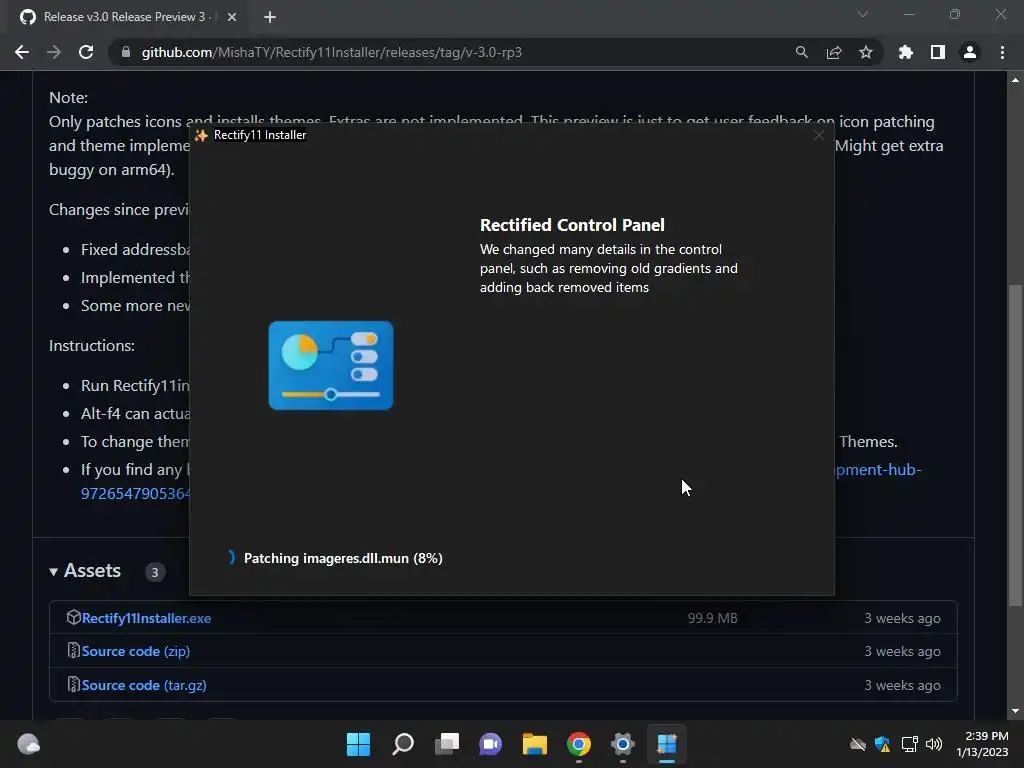Click the lock icon in address bar
Viewport: 1024px width, 768px height.
click(x=125, y=52)
